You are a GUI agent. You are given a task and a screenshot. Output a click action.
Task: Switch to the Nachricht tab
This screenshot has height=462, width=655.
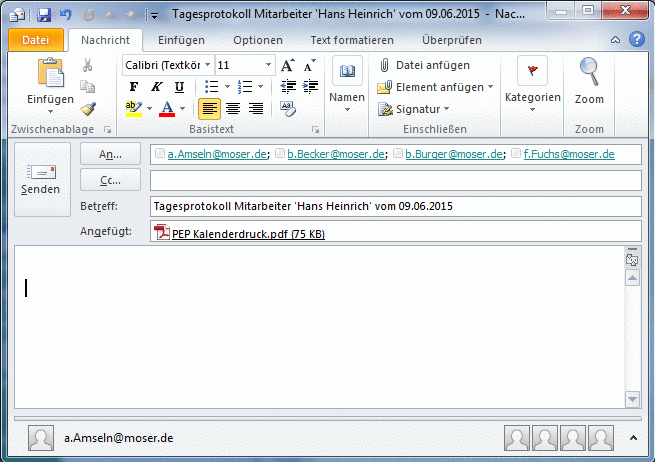105,40
